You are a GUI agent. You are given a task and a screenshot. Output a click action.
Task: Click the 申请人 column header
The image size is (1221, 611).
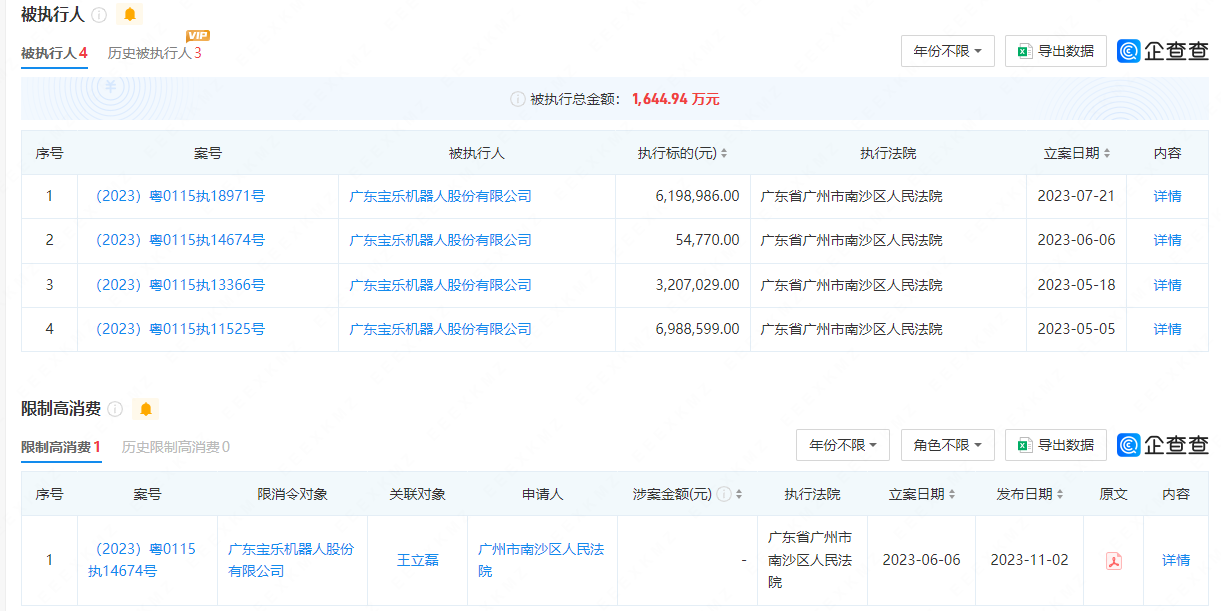pyautogui.click(x=543, y=494)
